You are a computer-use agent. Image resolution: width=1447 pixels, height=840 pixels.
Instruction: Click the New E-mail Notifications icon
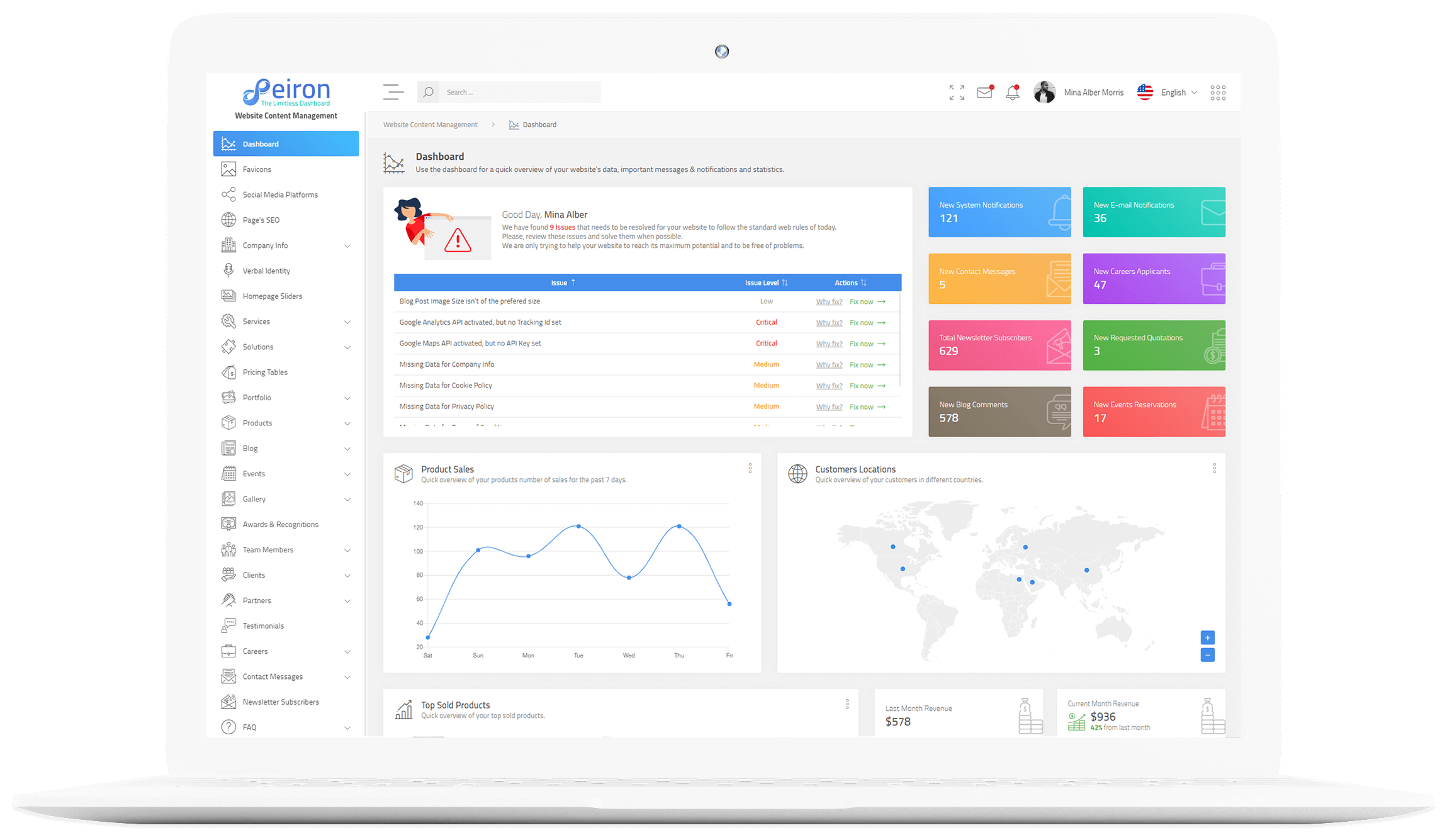coord(1210,213)
